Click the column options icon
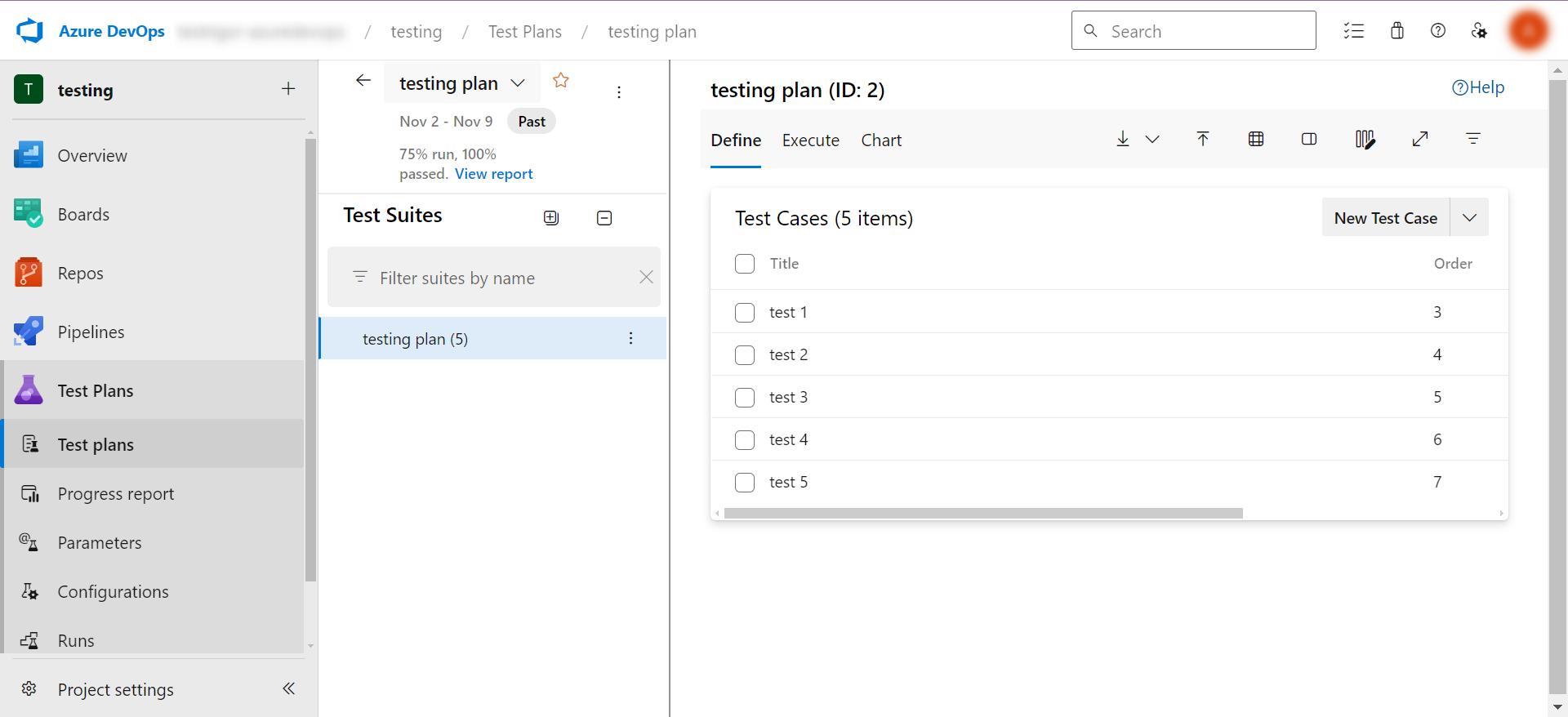 pos(1364,140)
